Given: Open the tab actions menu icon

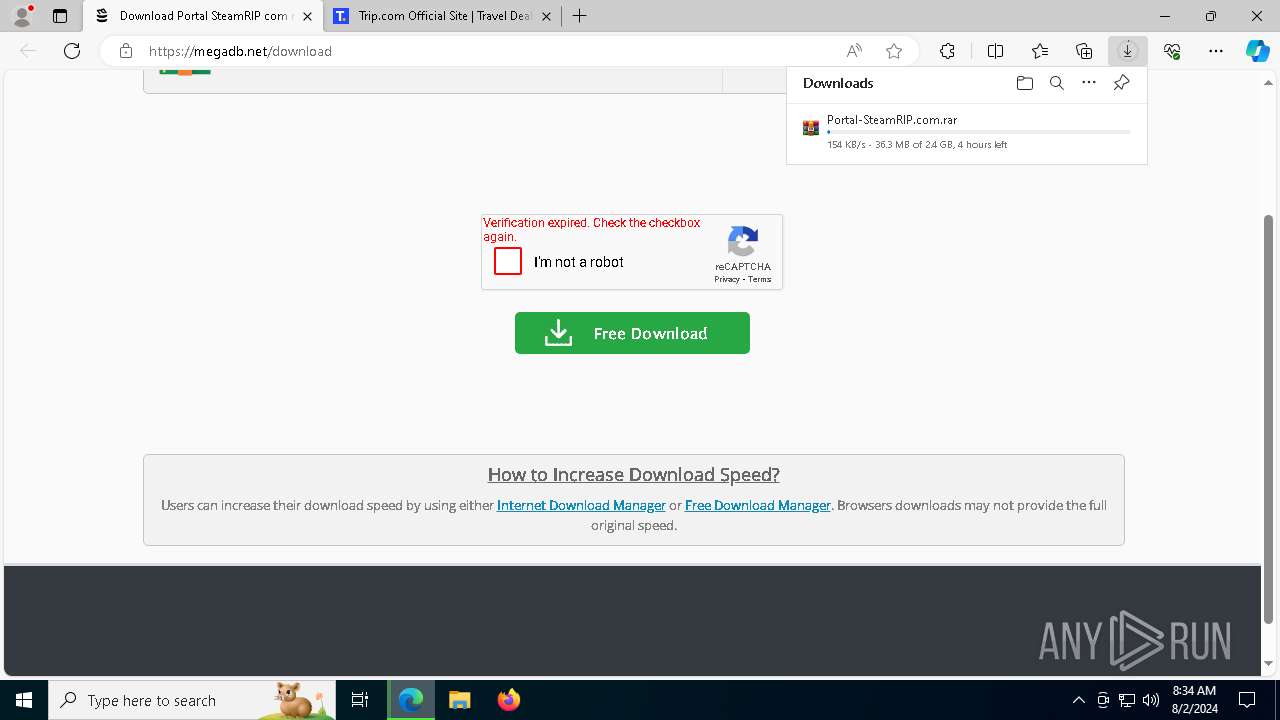Looking at the screenshot, I should click(x=60, y=16).
